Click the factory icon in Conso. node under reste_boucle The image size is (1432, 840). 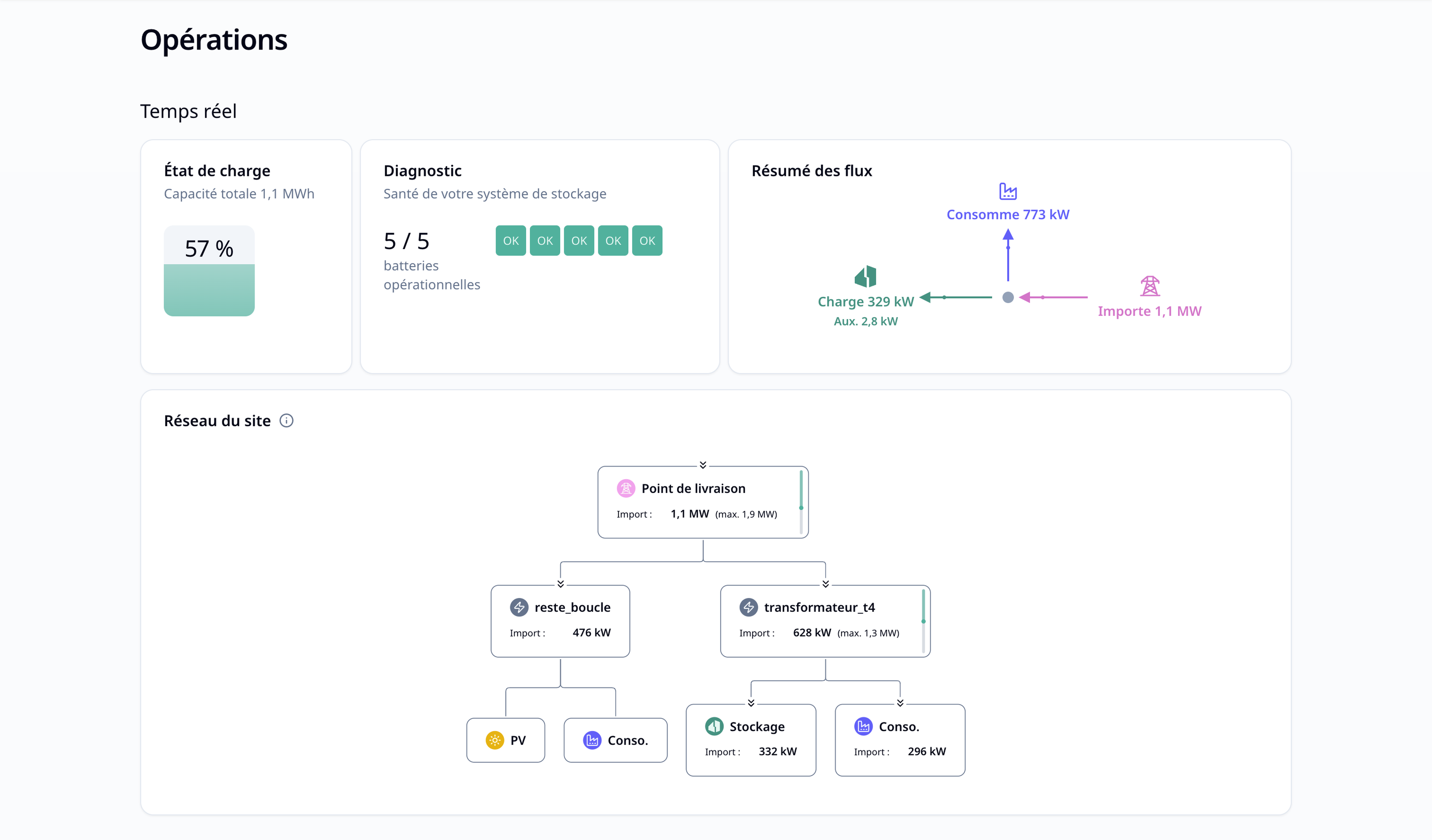592,740
